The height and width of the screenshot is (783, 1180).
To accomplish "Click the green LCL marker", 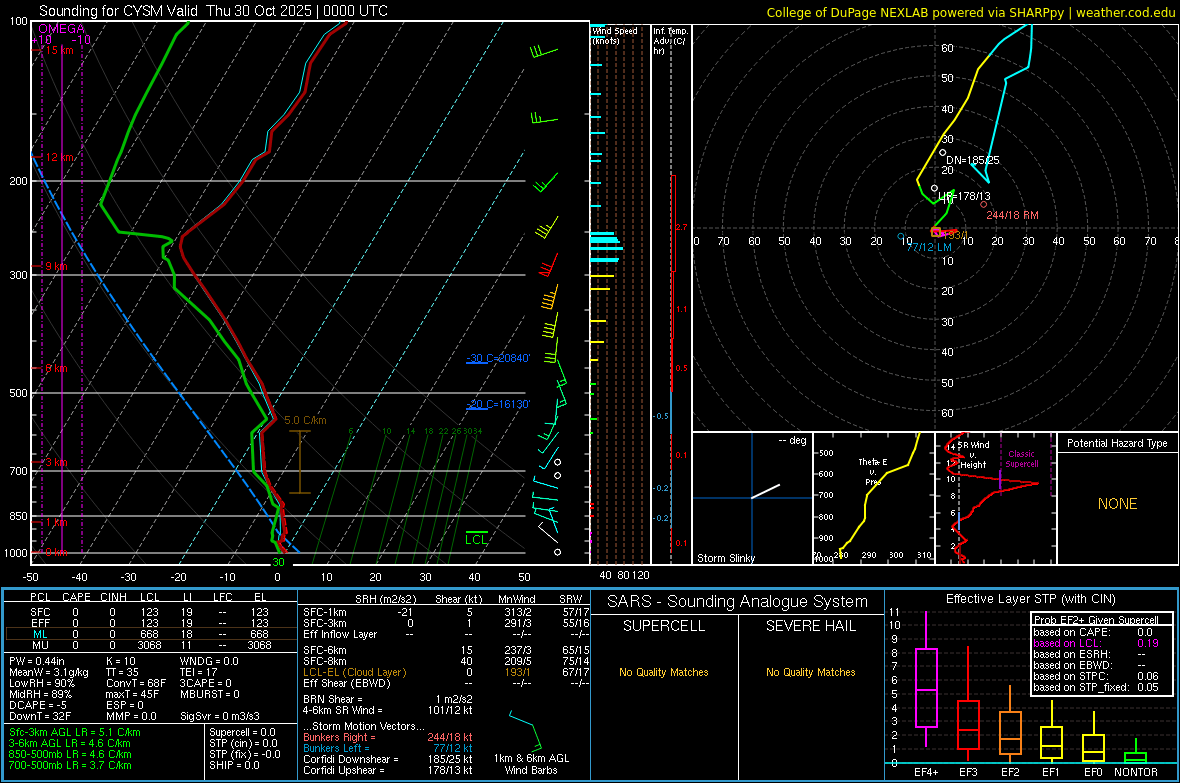I will pyautogui.click(x=476, y=539).
